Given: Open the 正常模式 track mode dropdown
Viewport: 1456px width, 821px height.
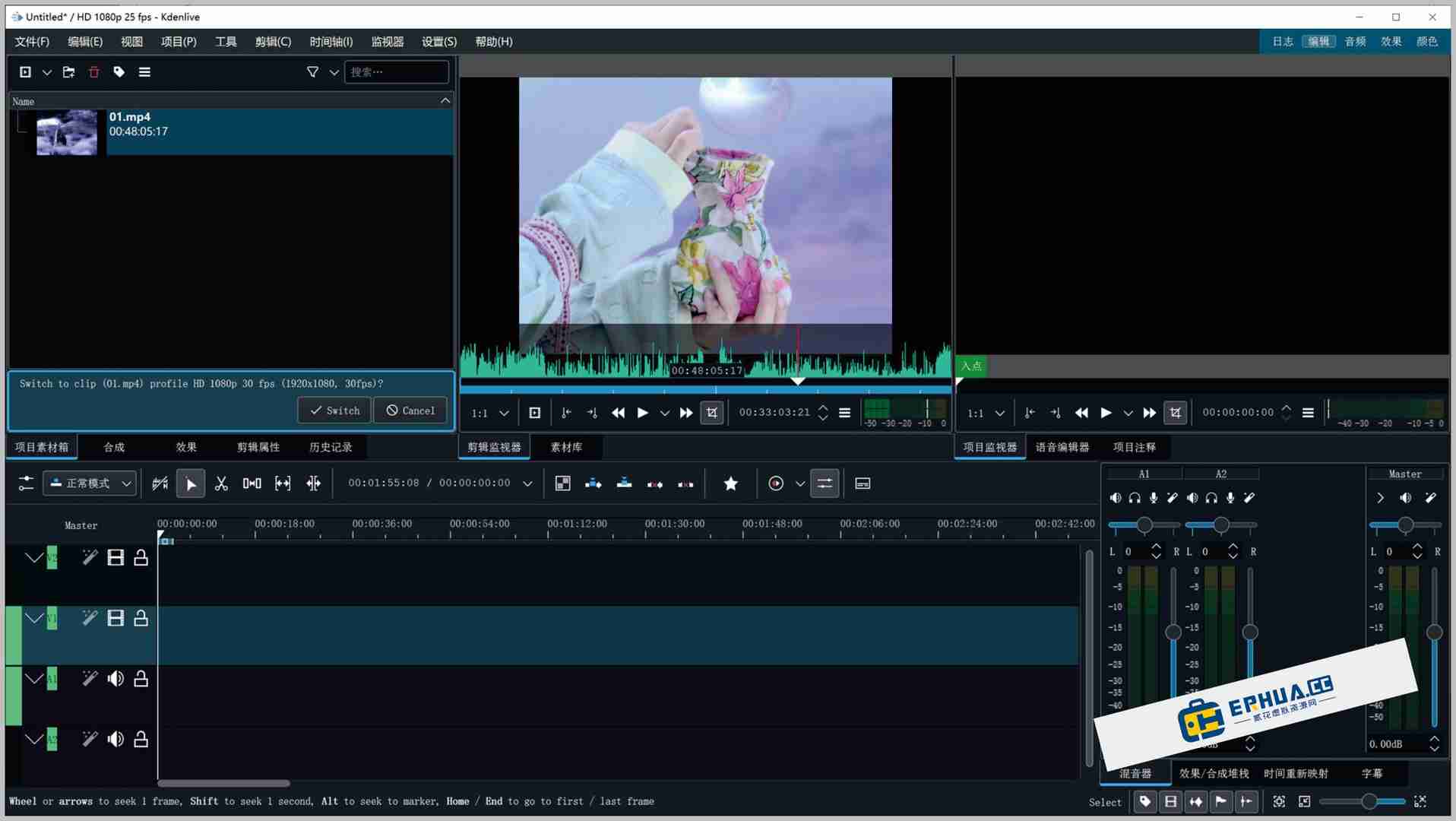Looking at the screenshot, I should 89,483.
